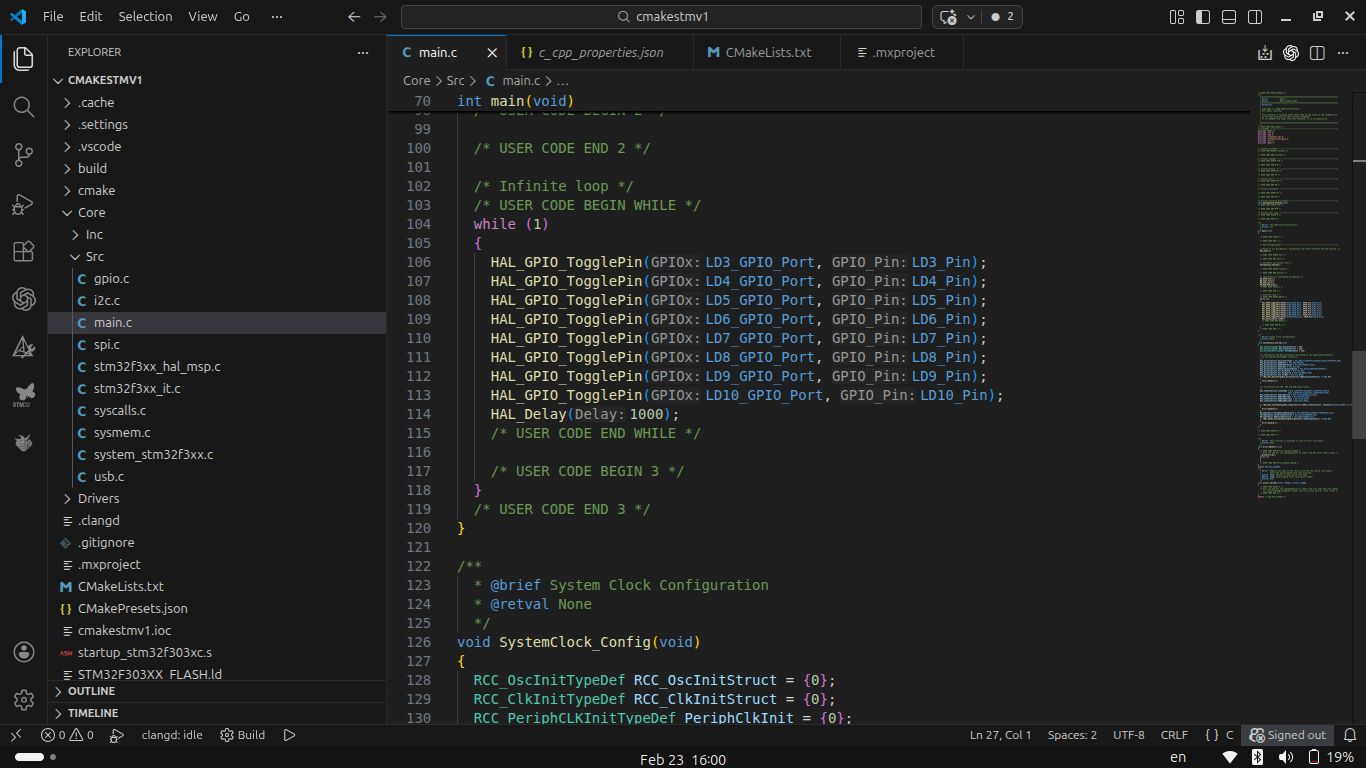Open the STM32 extension panel

(23, 395)
